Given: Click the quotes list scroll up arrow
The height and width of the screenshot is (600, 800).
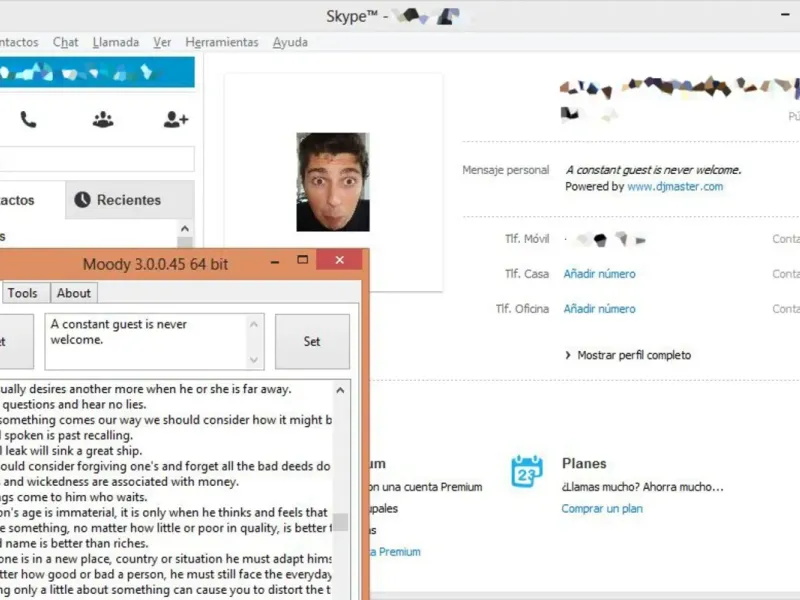Looking at the screenshot, I should coord(340,390).
